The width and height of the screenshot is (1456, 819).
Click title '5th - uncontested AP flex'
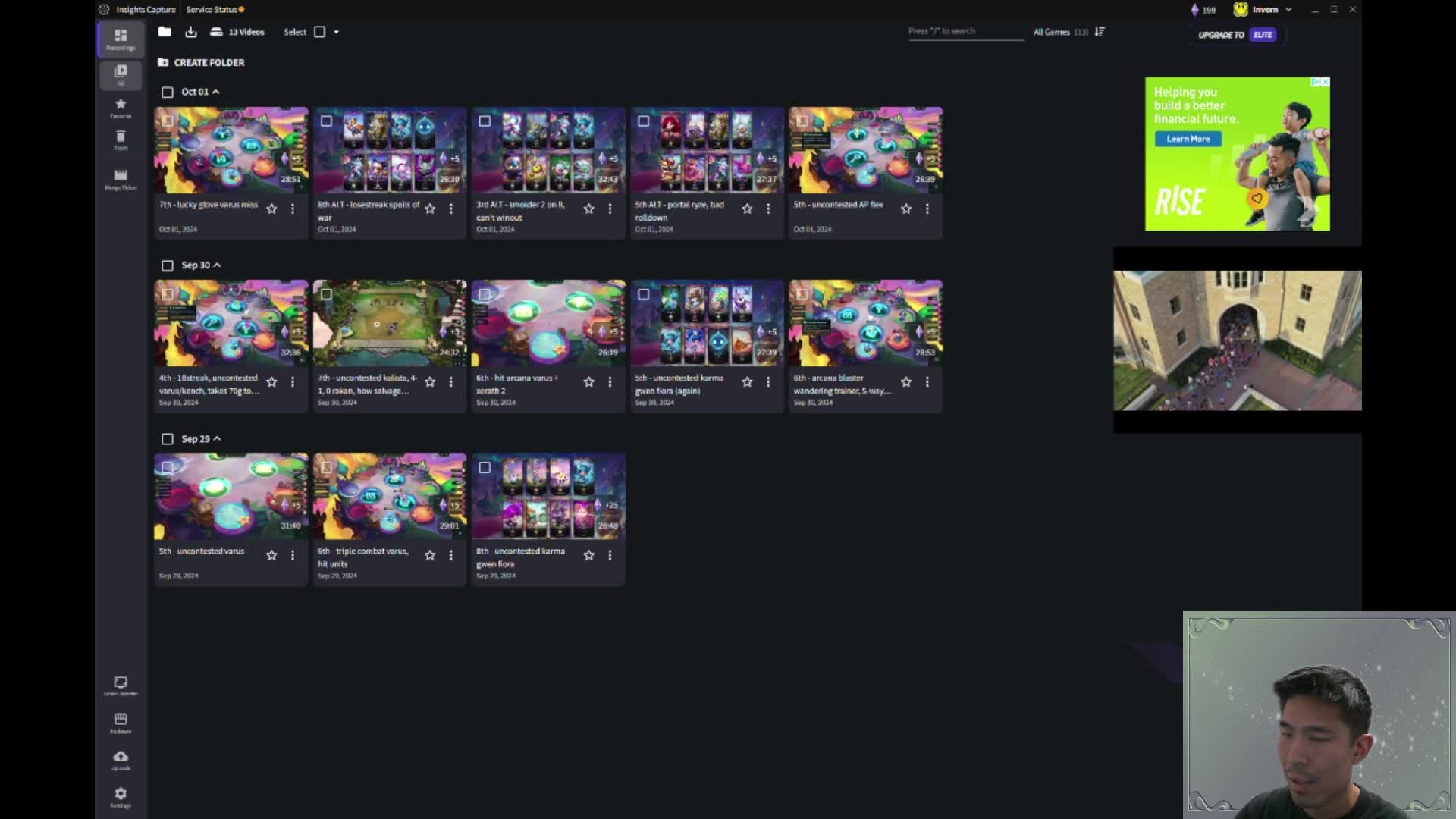[838, 205]
